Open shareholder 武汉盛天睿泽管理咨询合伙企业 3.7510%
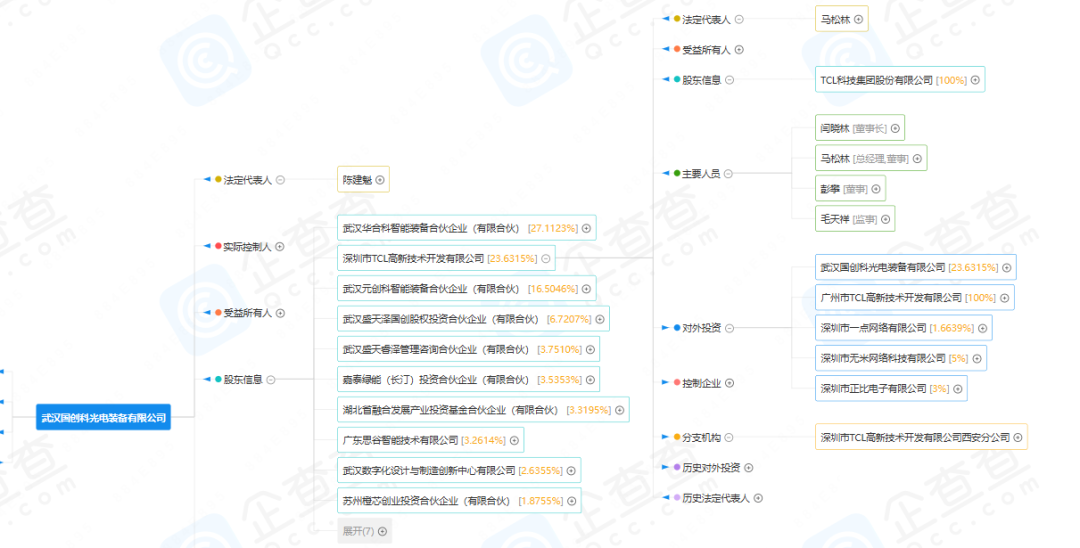Image resolution: width=1080 pixels, height=548 pixels. (468, 349)
